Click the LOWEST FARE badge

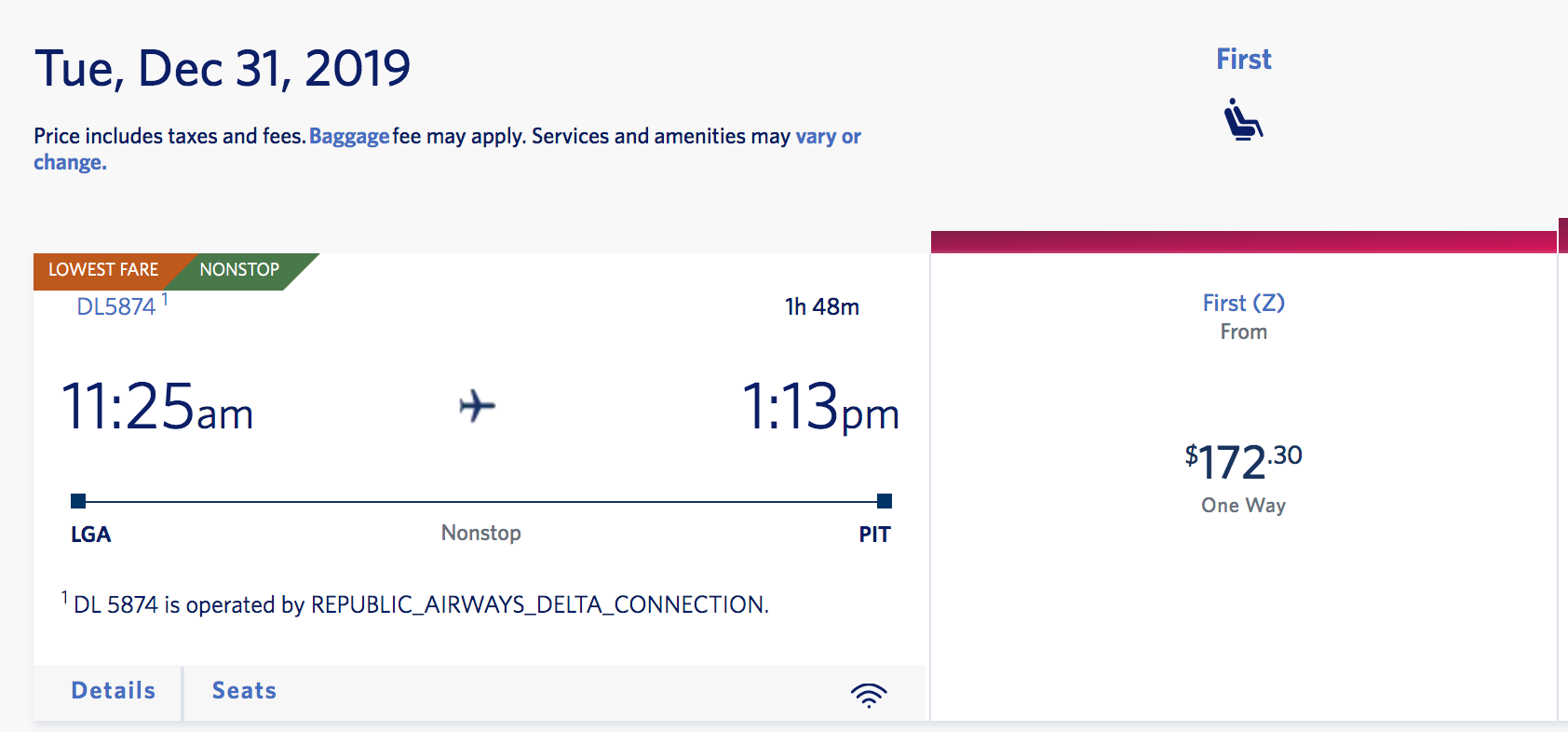click(x=103, y=270)
